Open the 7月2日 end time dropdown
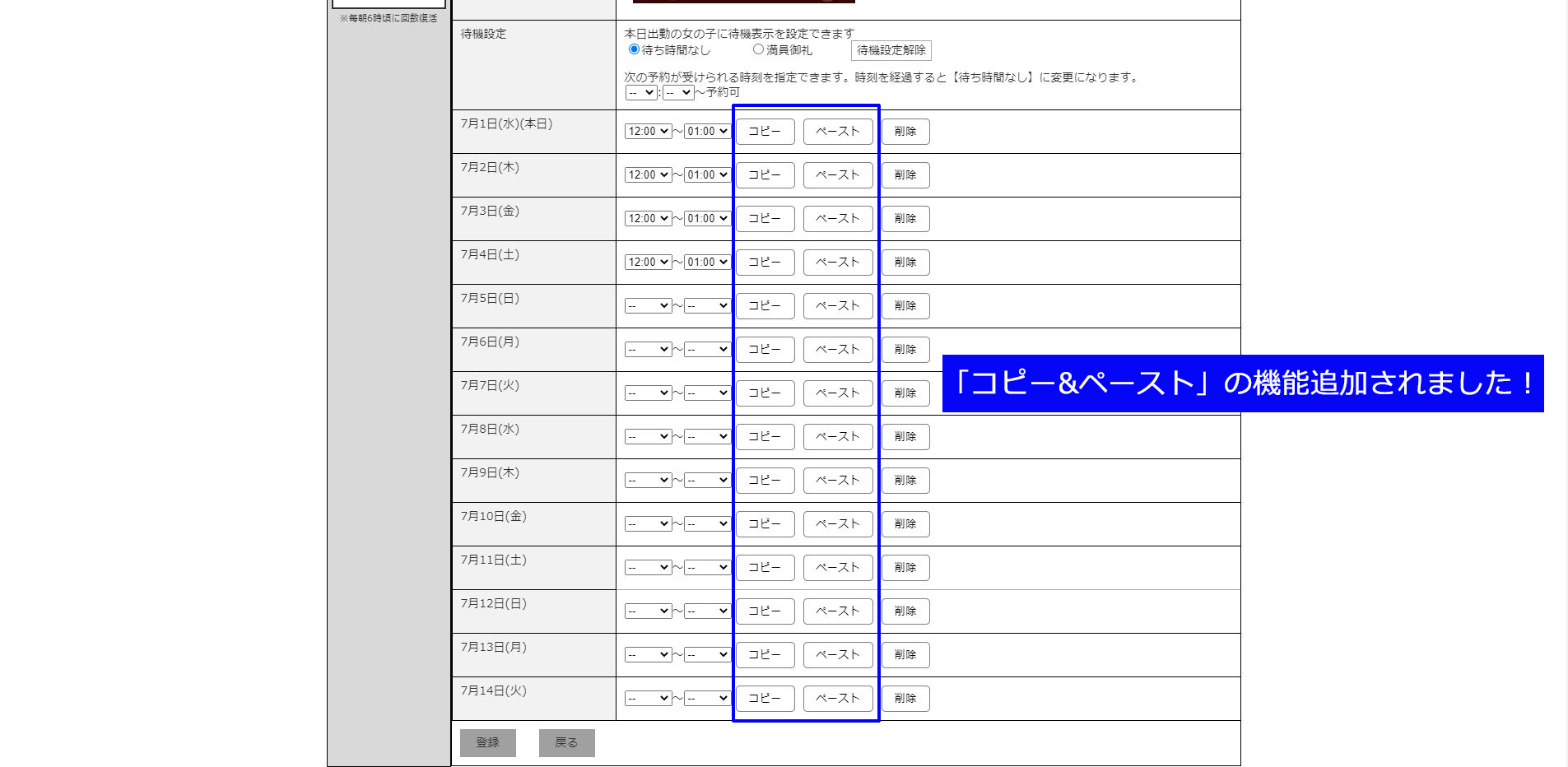 click(x=707, y=175)
